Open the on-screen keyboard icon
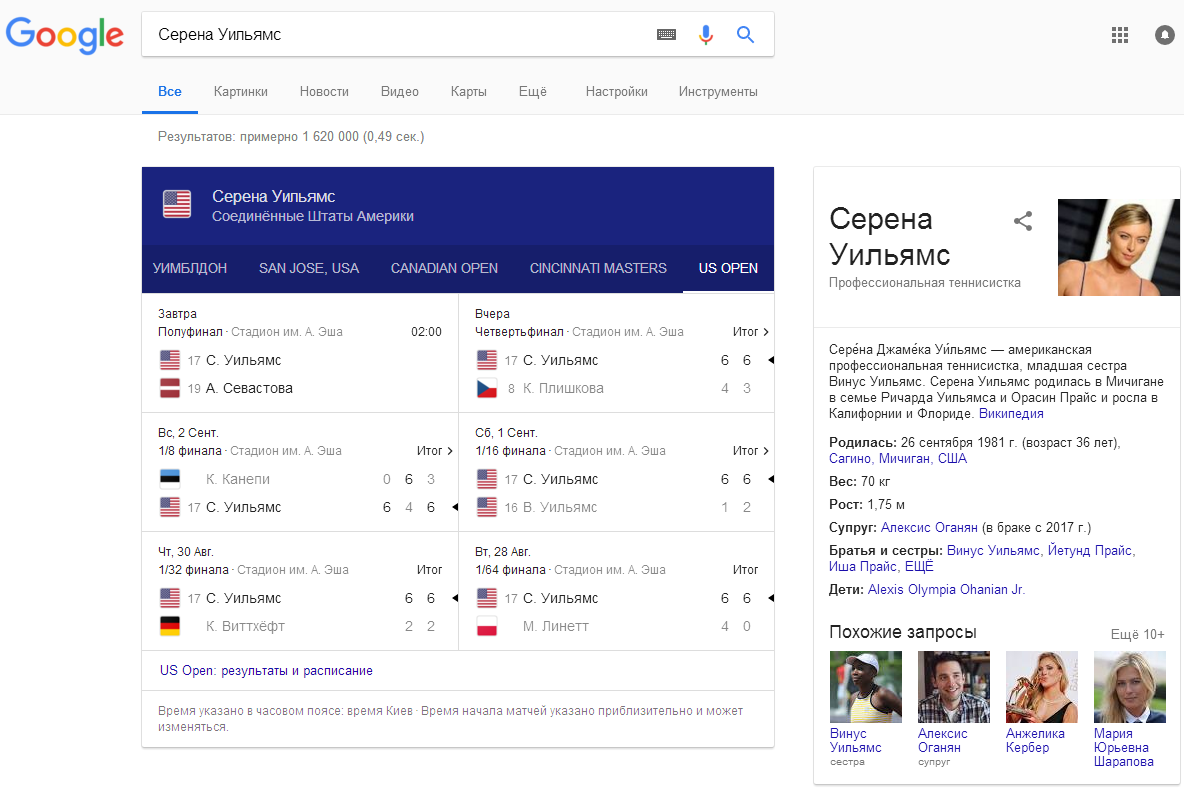Screen dimensions: 1184x789 (x=666, y=35)
